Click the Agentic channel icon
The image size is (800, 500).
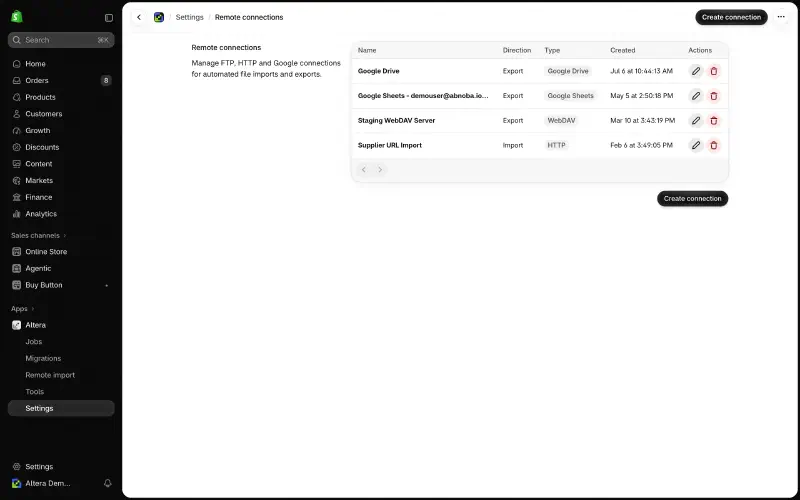(x=17, y=268)
